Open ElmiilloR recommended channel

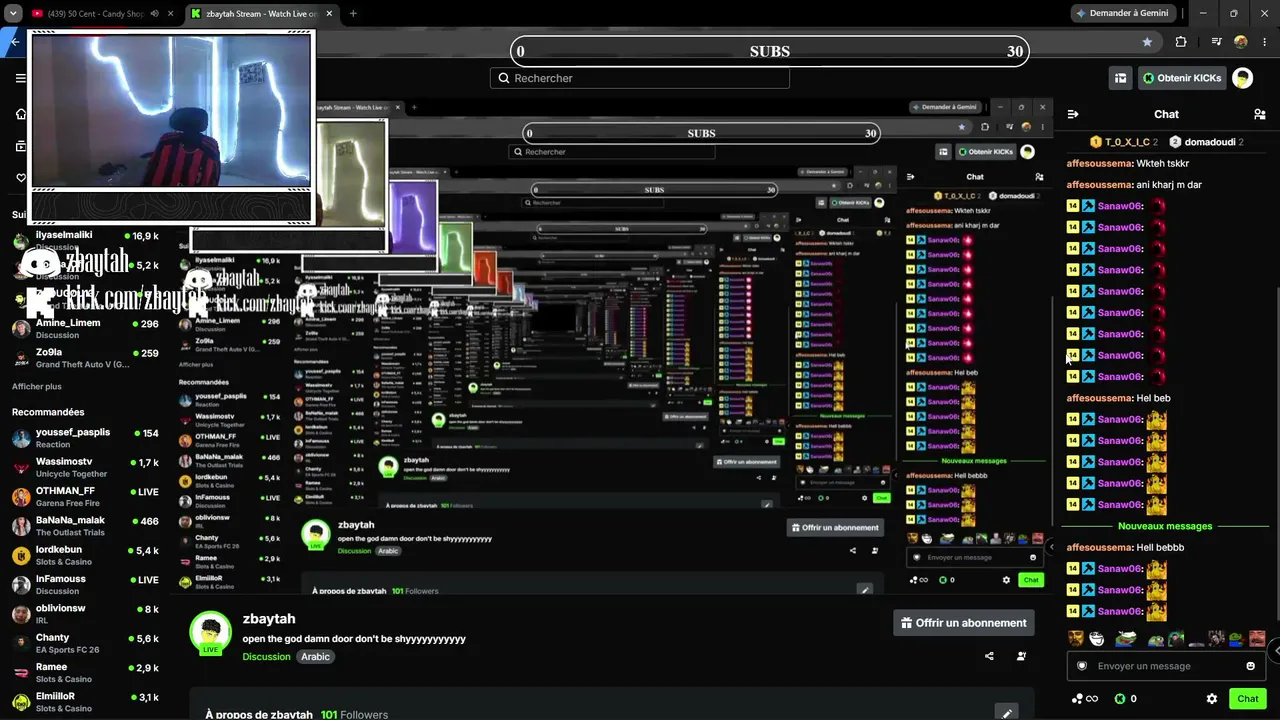tap(86, 701)
